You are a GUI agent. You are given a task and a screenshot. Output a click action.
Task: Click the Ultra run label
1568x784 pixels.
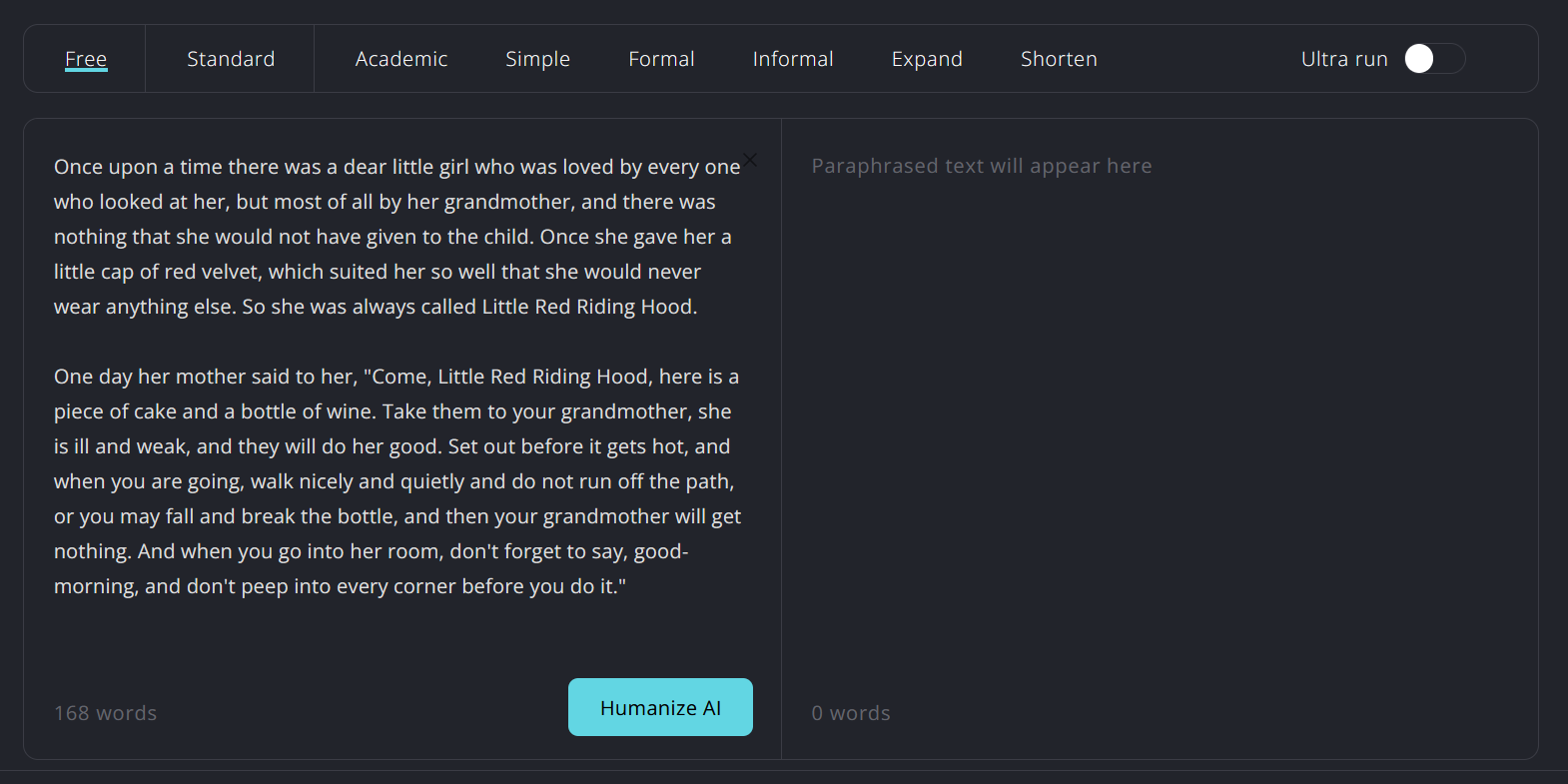[1344, 59]
